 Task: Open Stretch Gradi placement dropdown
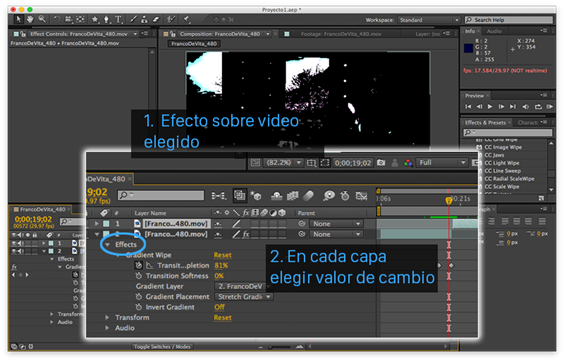click(244, 297)
